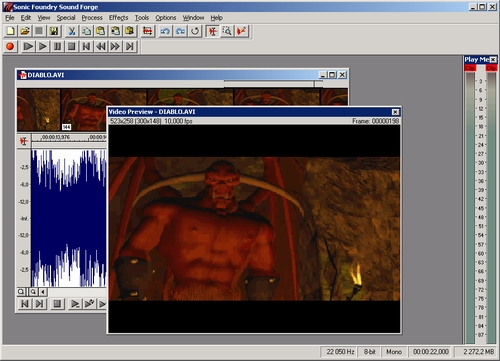Open the Process menu
The height and width of the screenshot is (361, 500).
92,18
